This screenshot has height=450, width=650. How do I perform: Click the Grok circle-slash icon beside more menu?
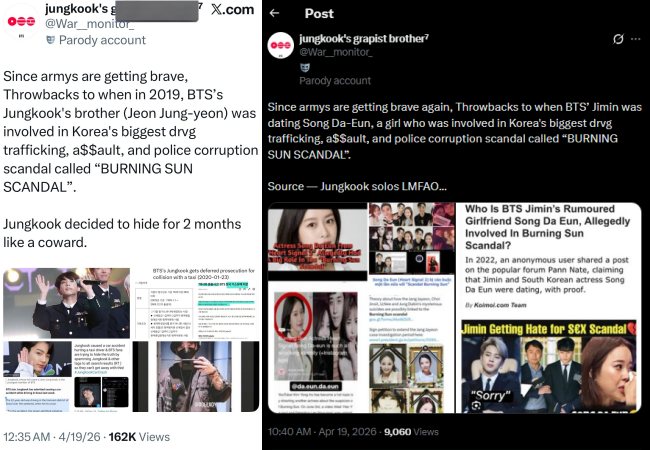click(x=618, y=39)
